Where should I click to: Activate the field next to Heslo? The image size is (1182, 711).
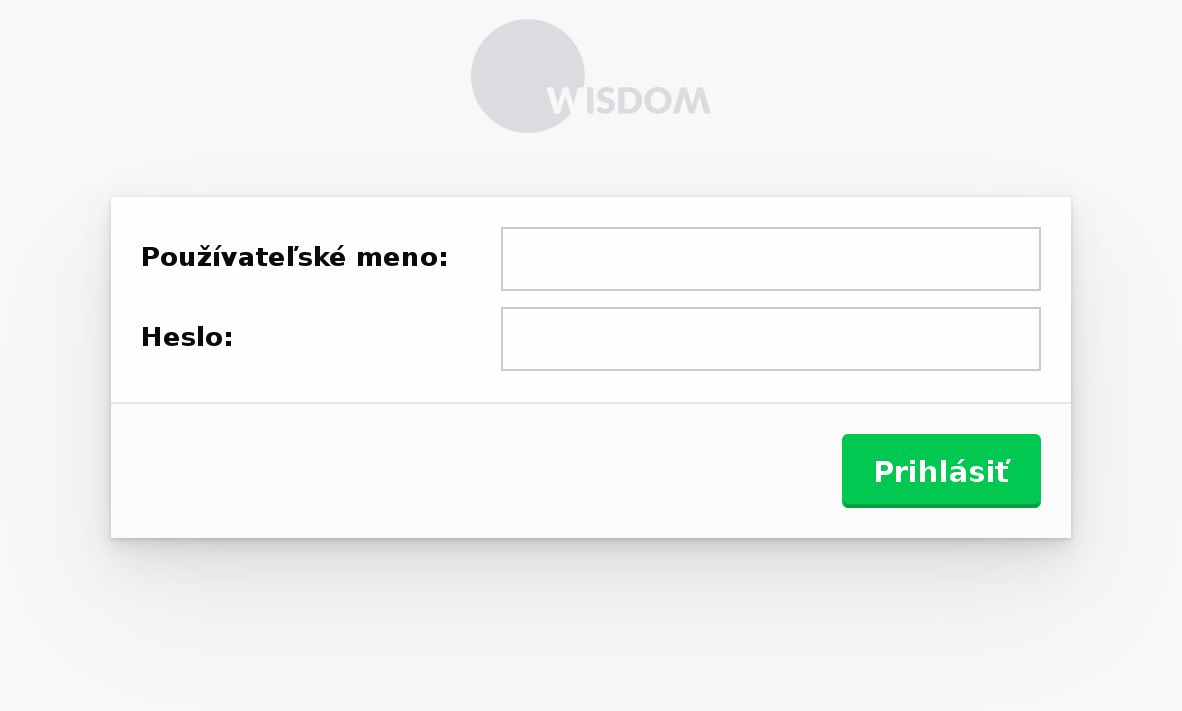coord(770,339)
